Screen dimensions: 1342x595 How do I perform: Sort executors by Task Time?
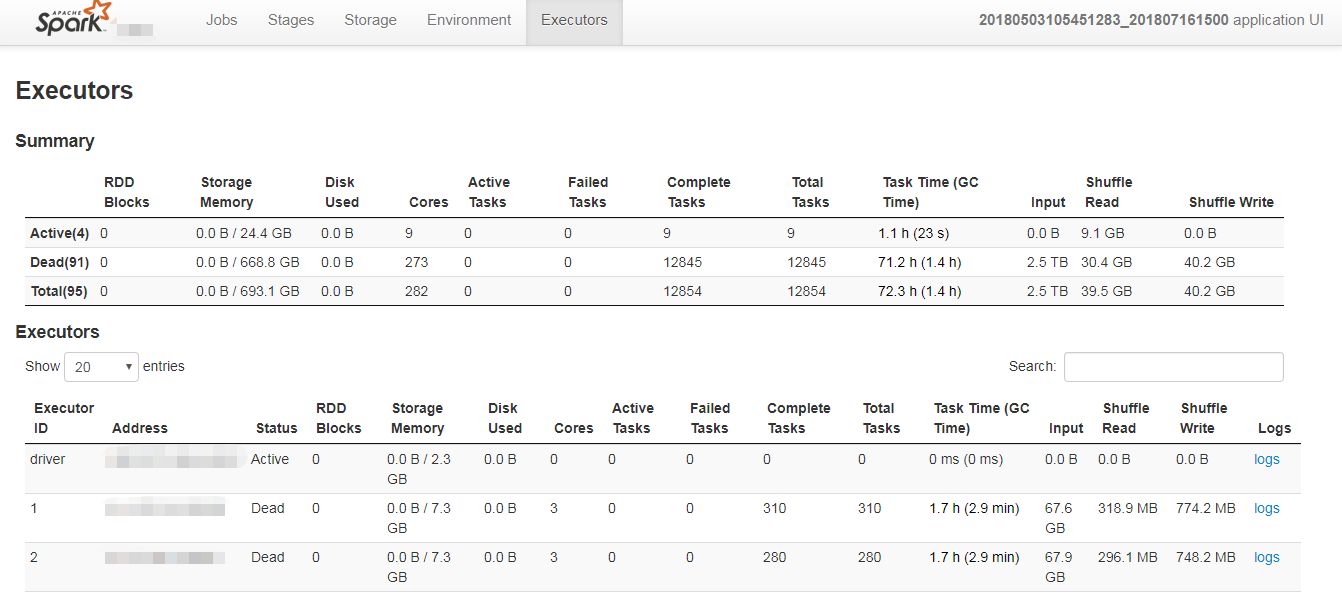(x=981, y=417)
